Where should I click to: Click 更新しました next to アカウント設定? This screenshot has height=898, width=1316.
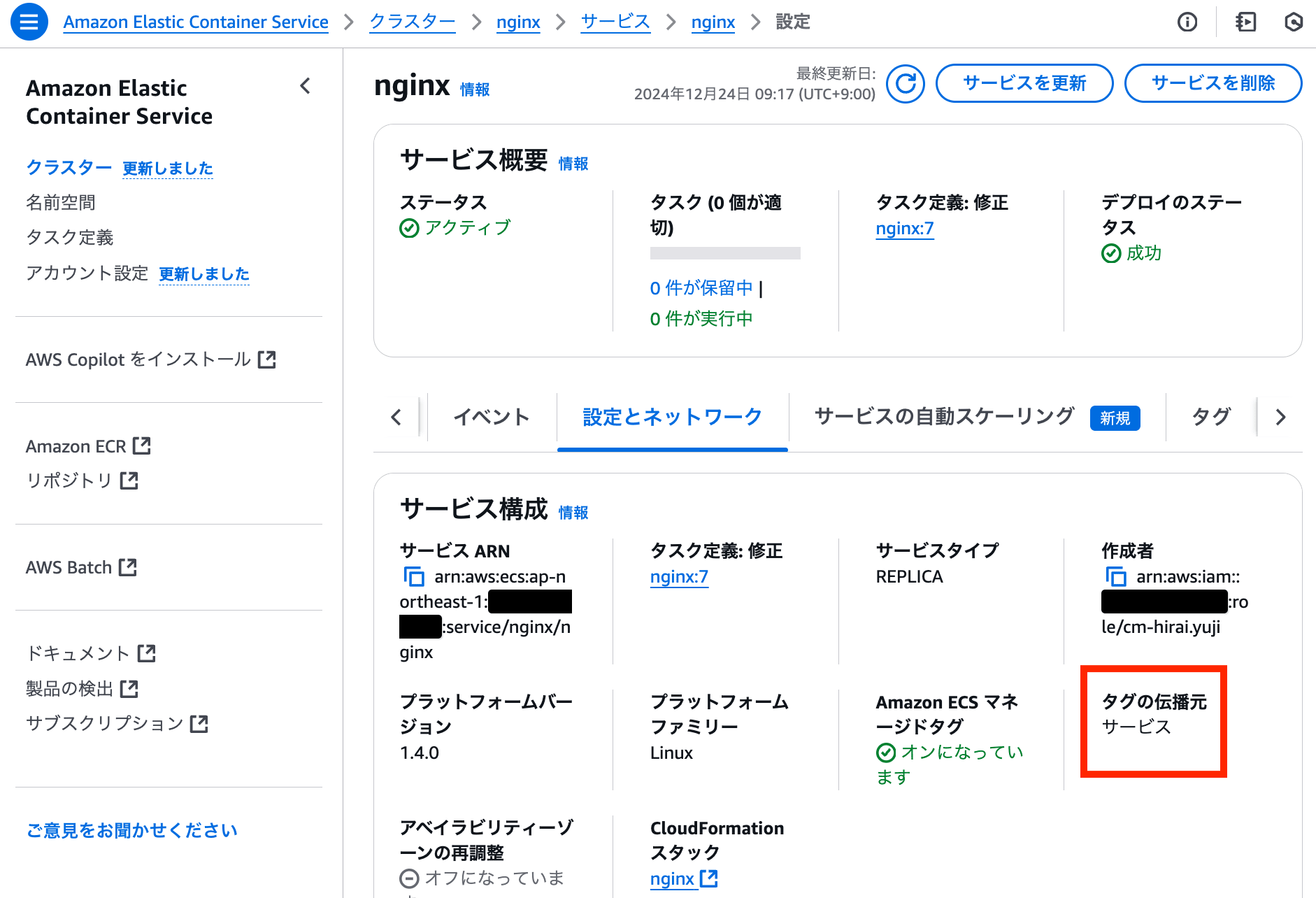204,274
